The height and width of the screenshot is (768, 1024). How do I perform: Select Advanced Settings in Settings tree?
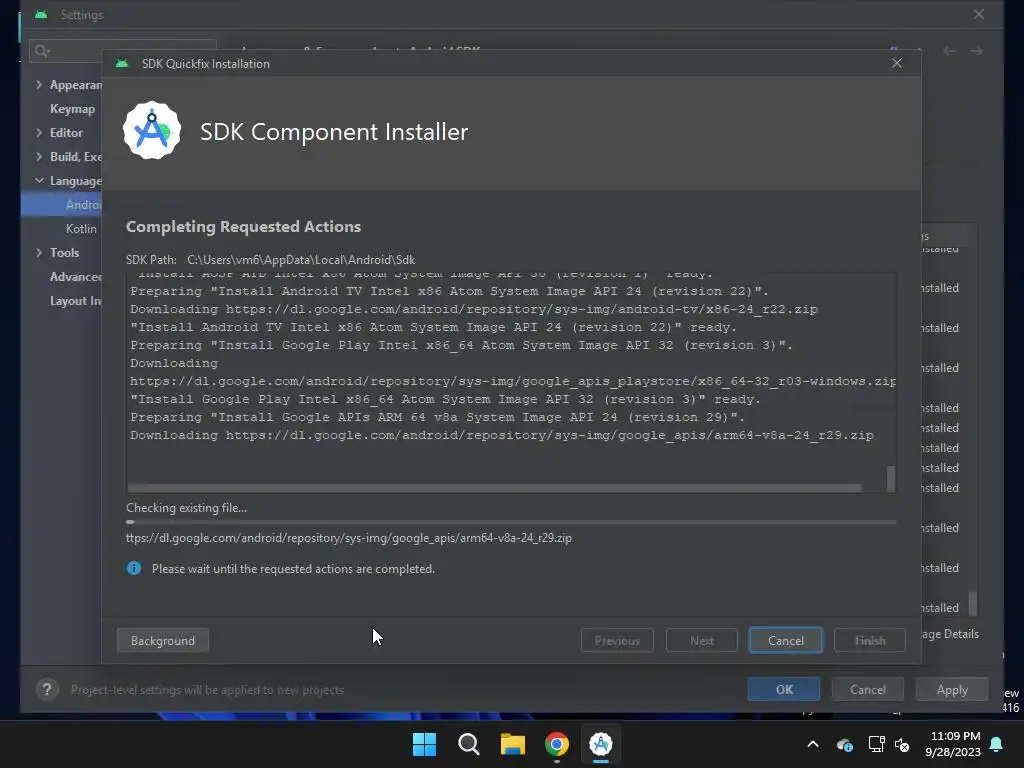tap(76, 277)
